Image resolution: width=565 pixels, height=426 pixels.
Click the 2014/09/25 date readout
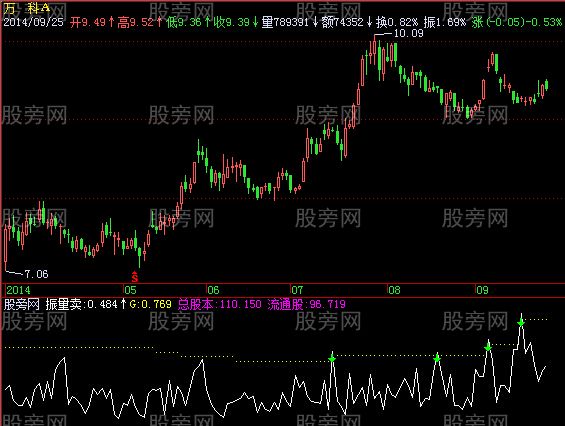coord(34,22)
